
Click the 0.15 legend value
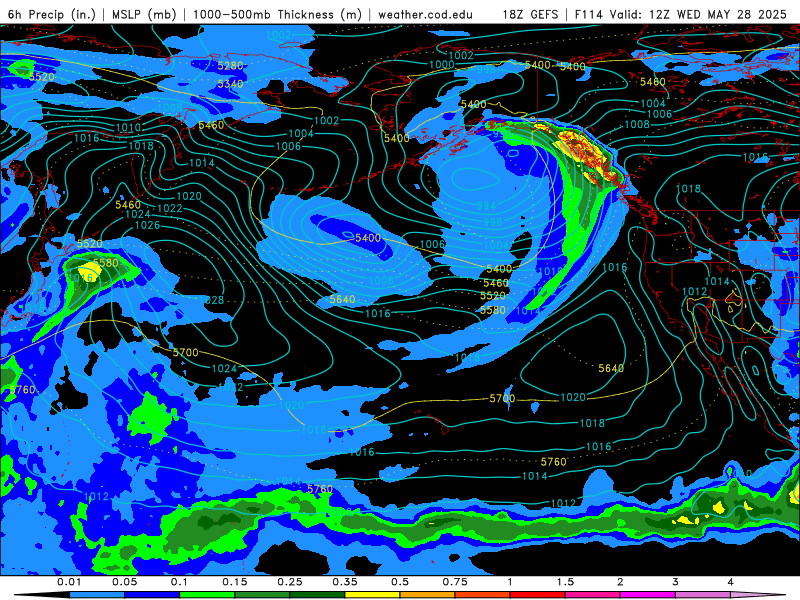(235, 582)
